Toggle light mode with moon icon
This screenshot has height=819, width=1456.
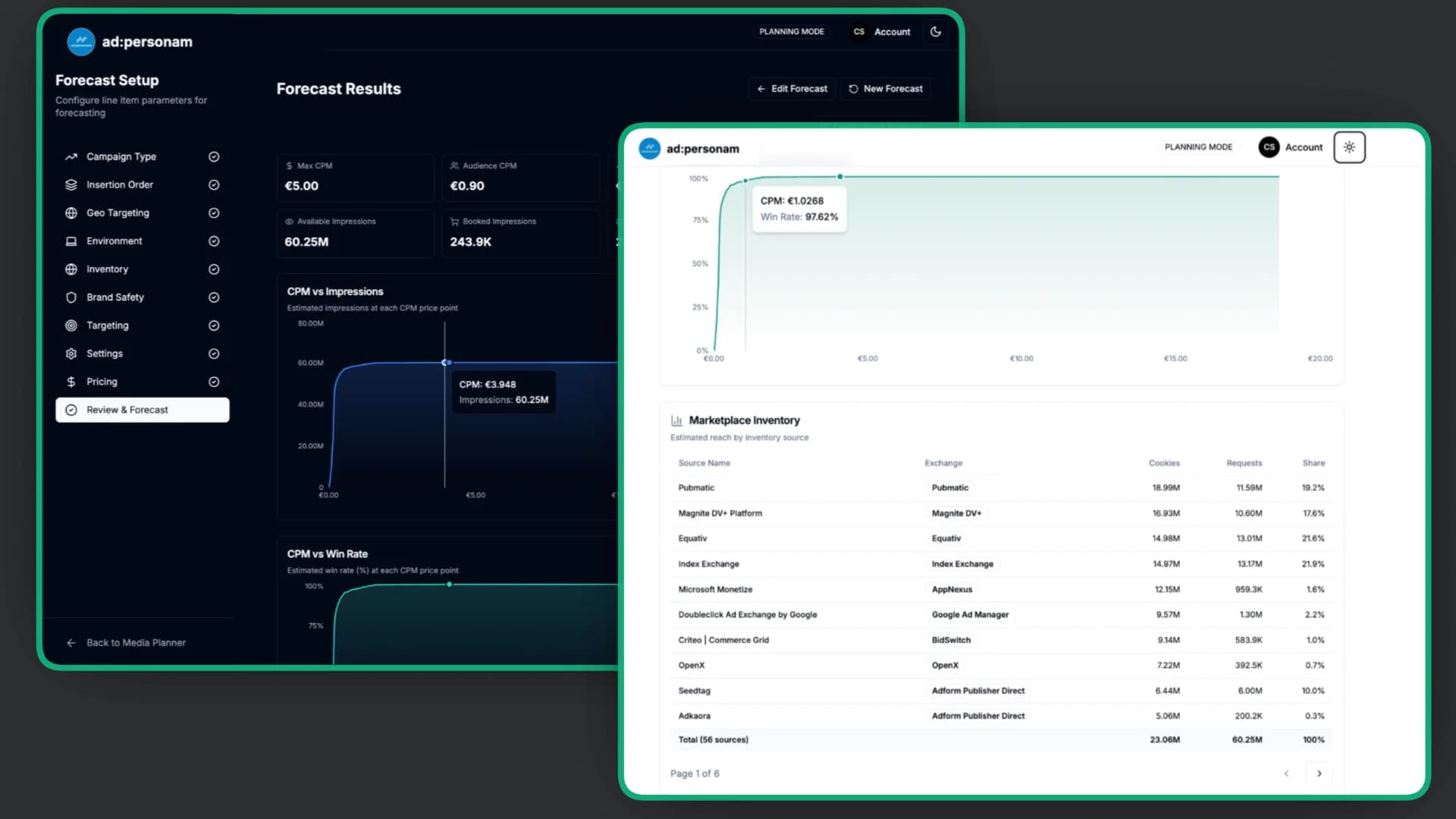click(936, 32)
